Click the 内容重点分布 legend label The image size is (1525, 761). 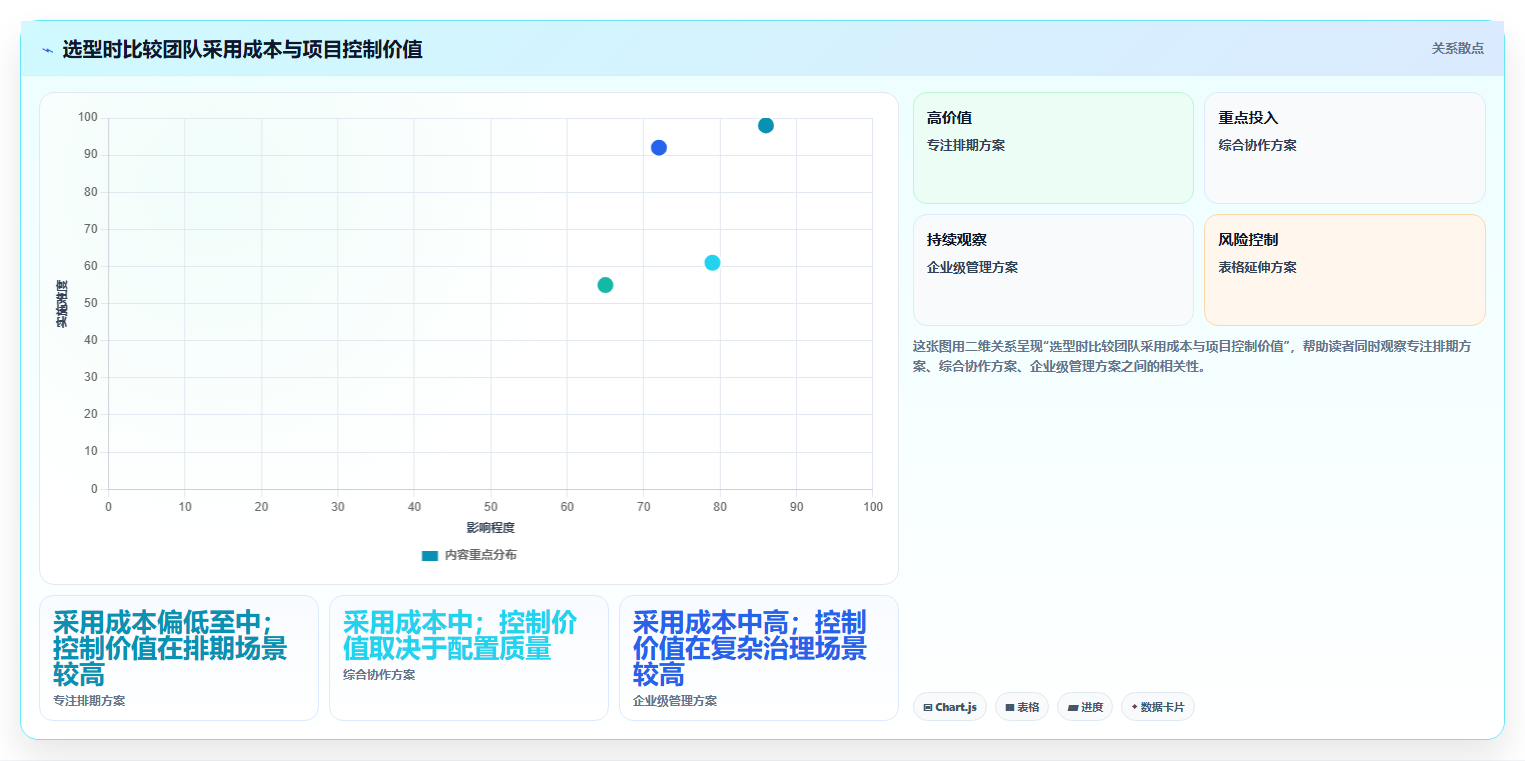point(481,555)
